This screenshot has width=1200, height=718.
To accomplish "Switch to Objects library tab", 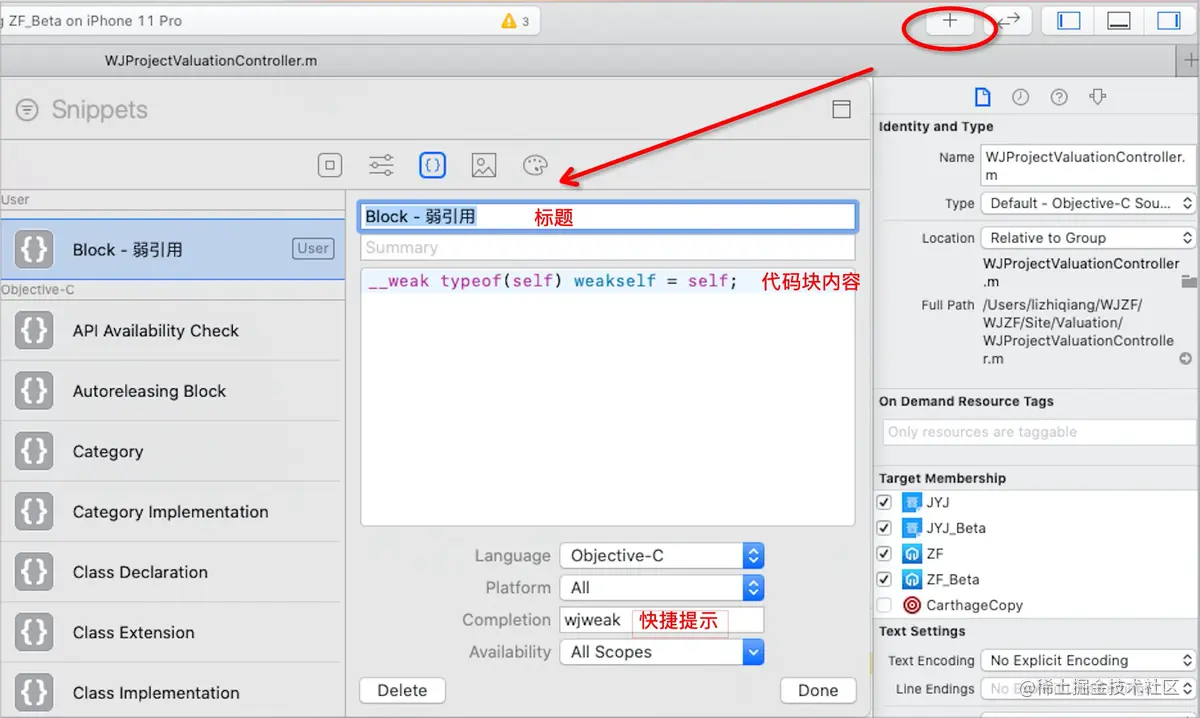I will (x=330, y=166).
